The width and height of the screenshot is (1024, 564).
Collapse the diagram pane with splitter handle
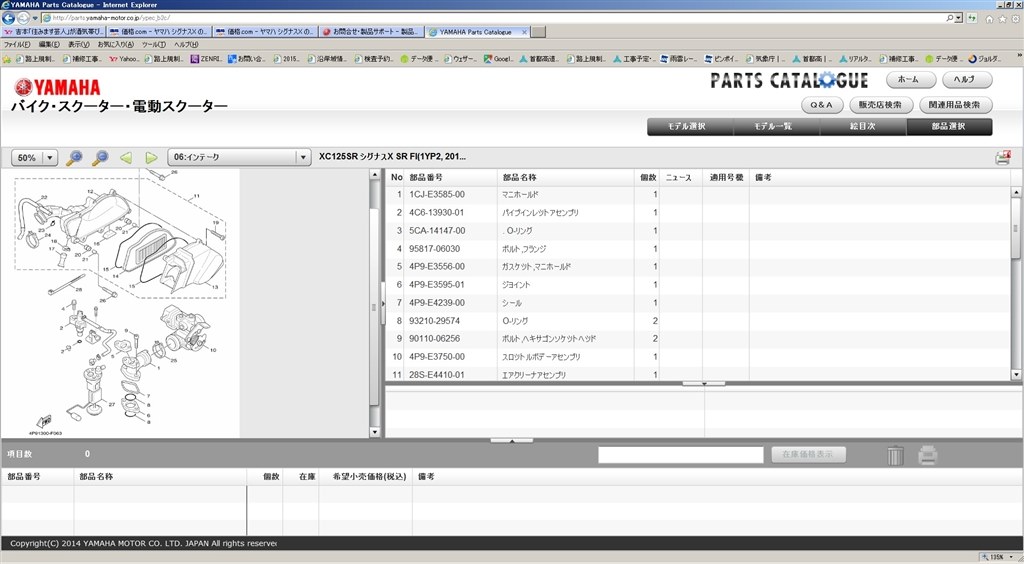383,305
